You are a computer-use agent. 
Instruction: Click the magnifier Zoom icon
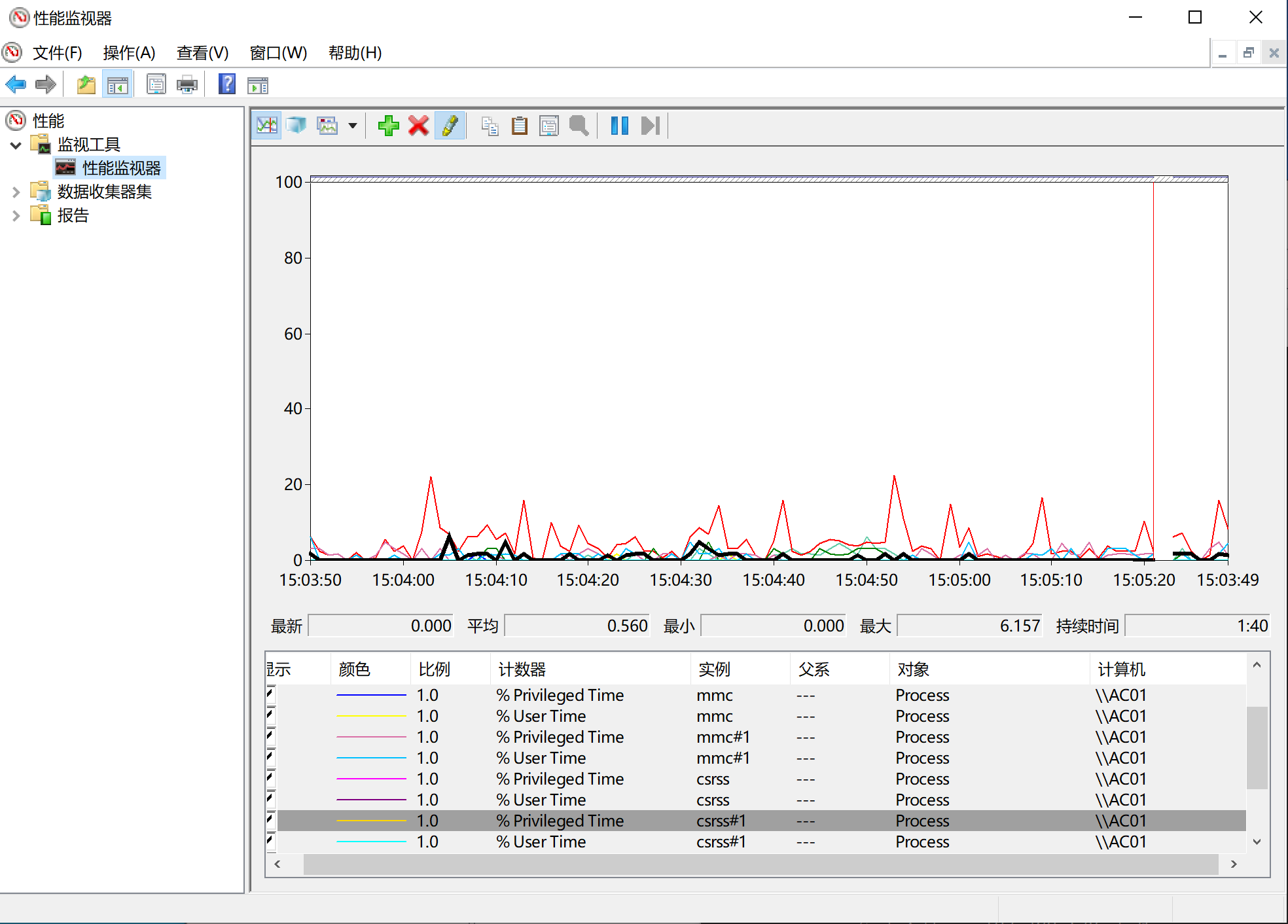pyautogui.click(x=579, y=126)
